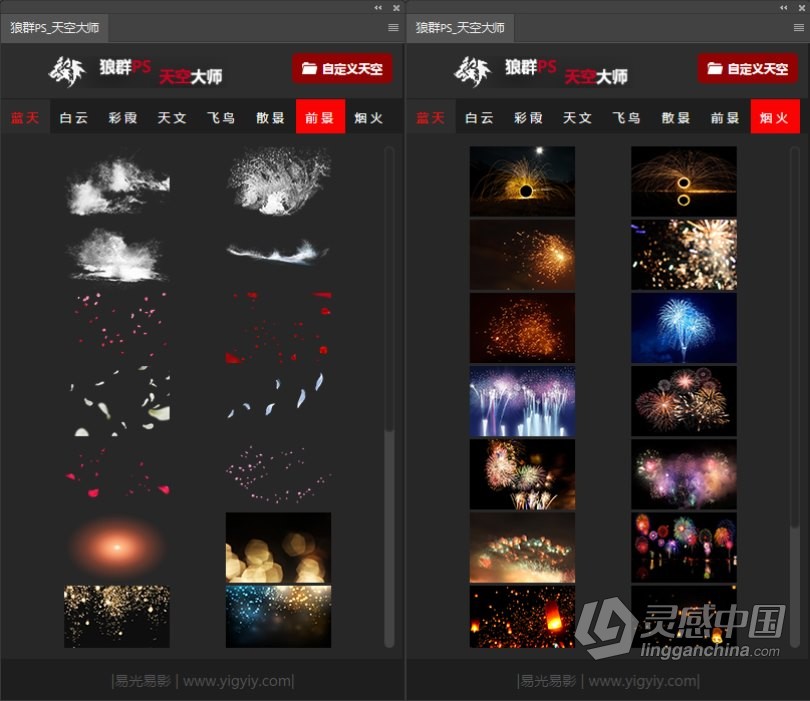Choose the large golden bokeh circles thumbnail

[278, 548]
